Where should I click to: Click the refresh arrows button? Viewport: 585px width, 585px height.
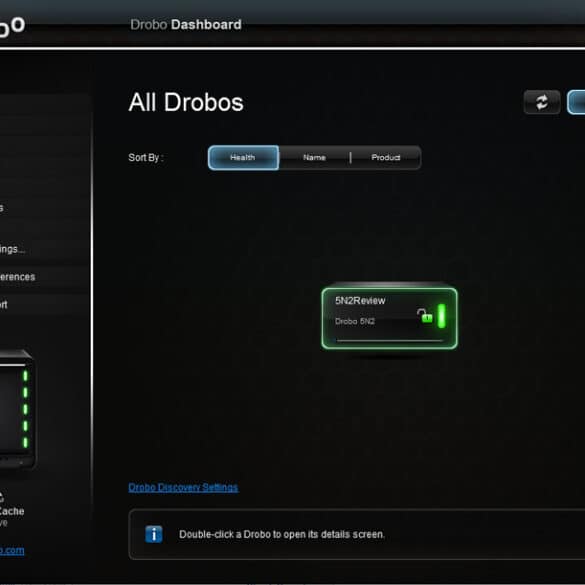coord(542,102)
